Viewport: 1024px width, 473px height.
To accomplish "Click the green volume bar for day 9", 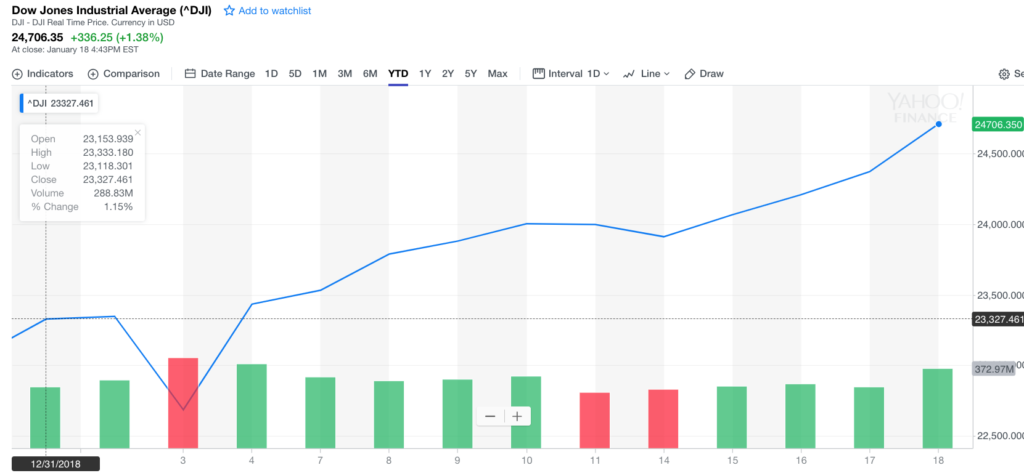I will point(457,414).
